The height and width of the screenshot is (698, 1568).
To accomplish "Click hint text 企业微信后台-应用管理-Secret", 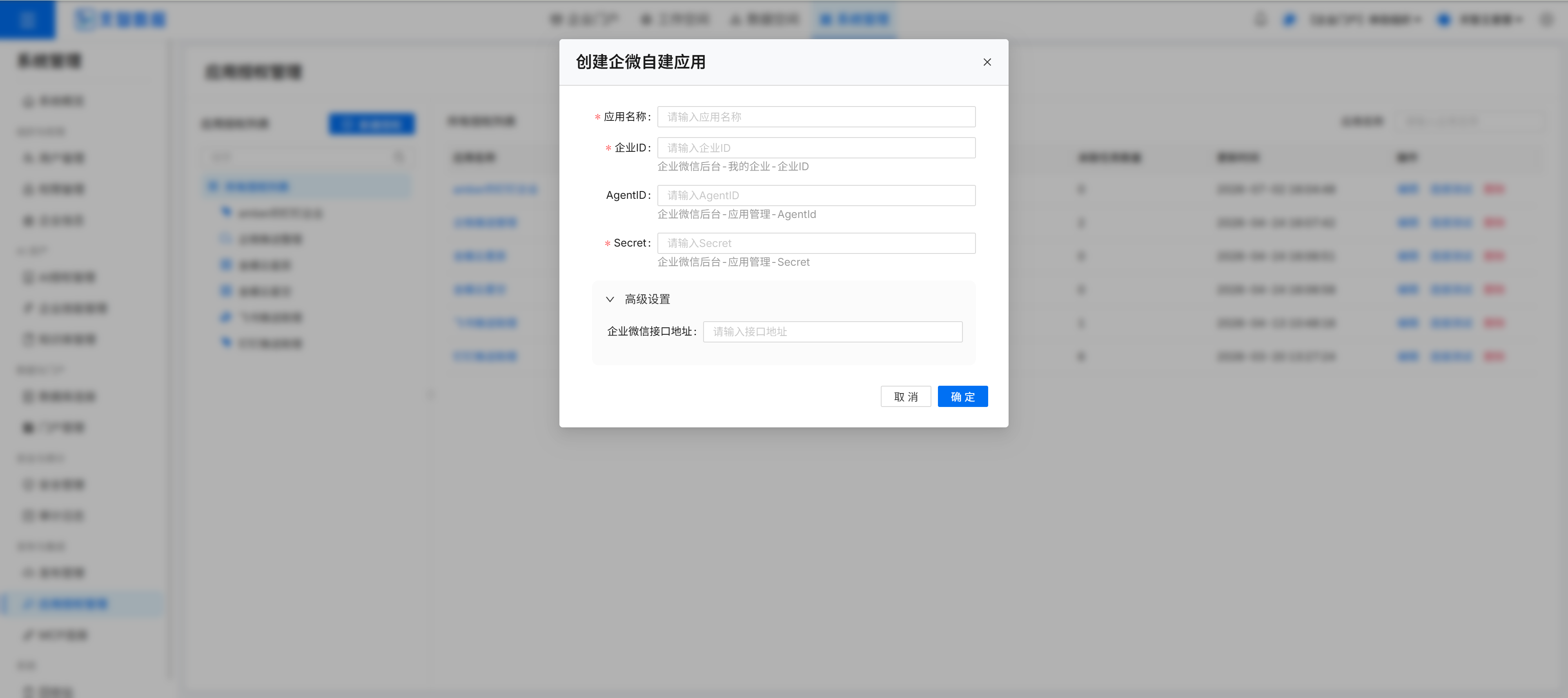I will [x=733, y=262].
